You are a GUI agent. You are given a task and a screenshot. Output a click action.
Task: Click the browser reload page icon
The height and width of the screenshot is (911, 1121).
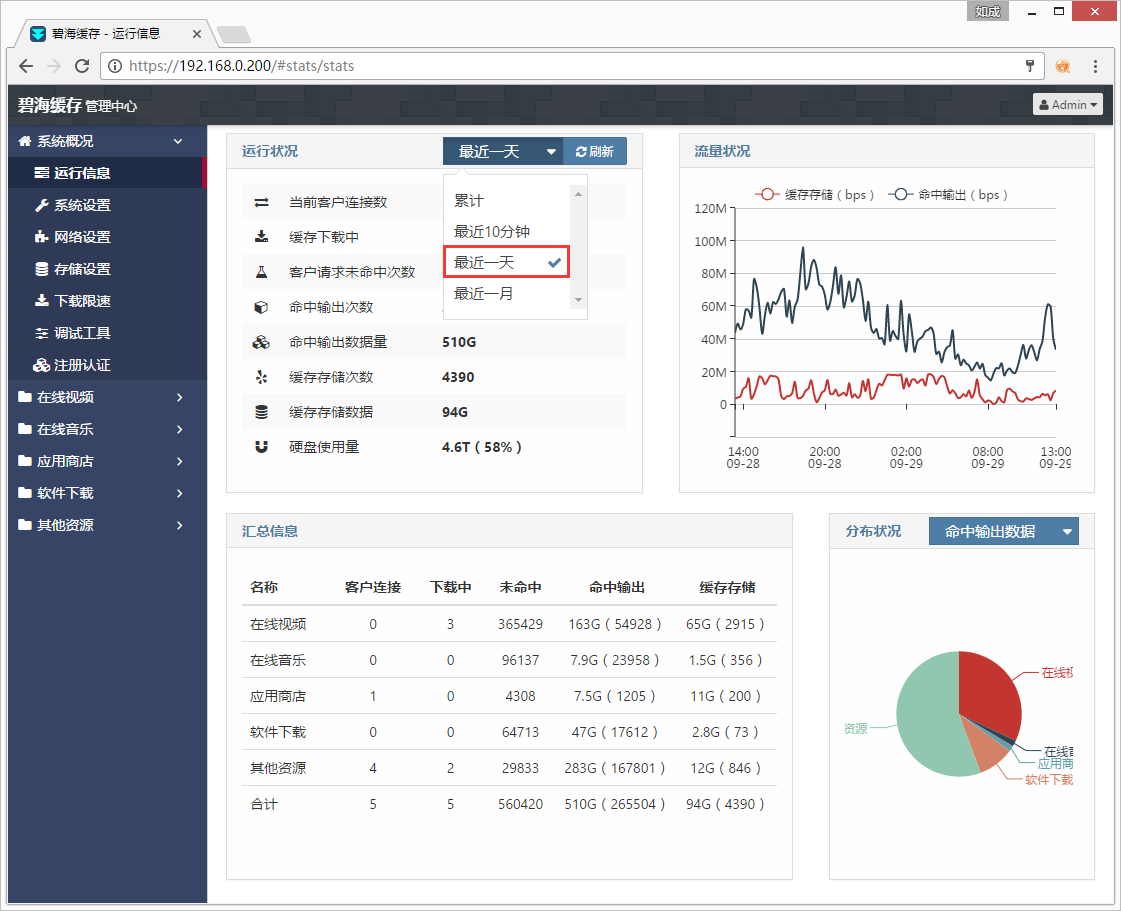point(82,66)
